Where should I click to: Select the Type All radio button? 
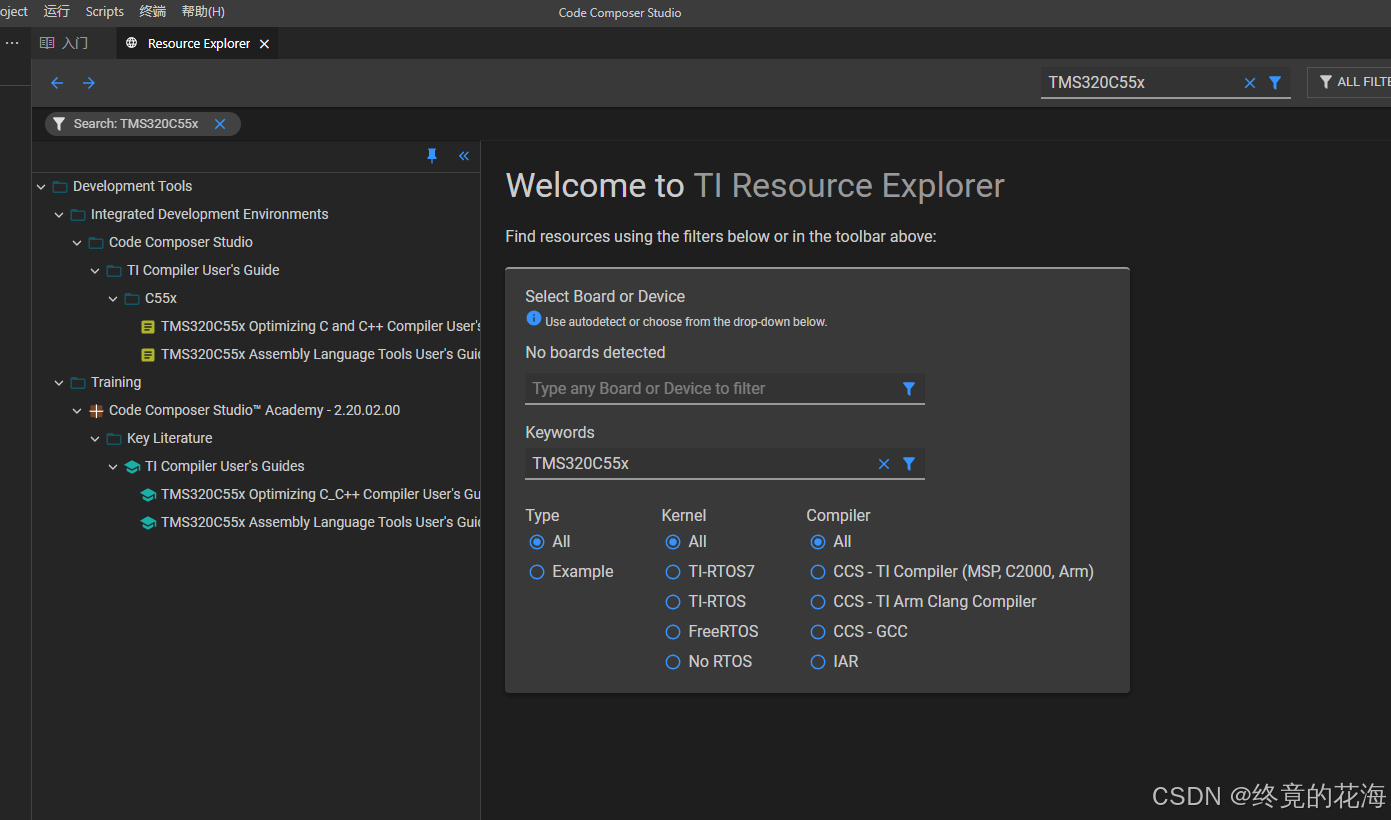click(537, 542)
